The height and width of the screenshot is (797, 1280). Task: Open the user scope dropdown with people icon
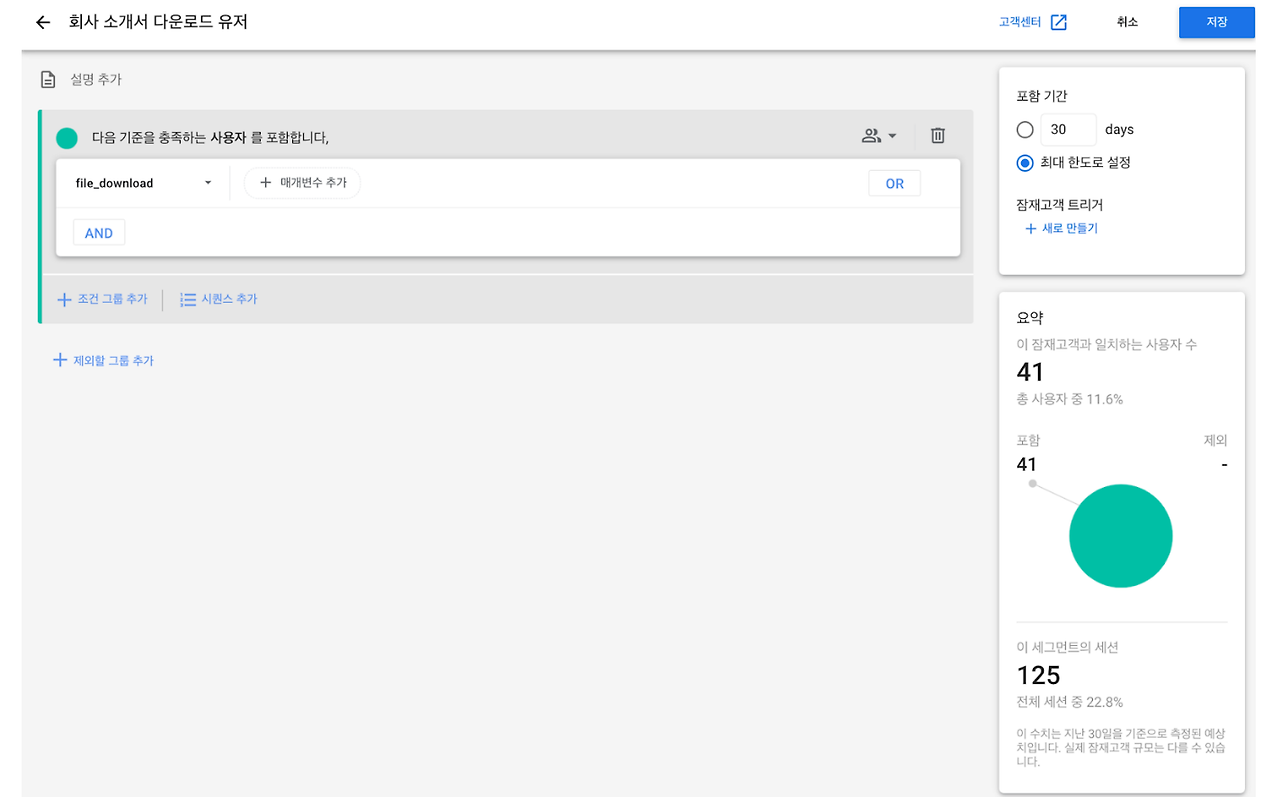tap(879, 136)
